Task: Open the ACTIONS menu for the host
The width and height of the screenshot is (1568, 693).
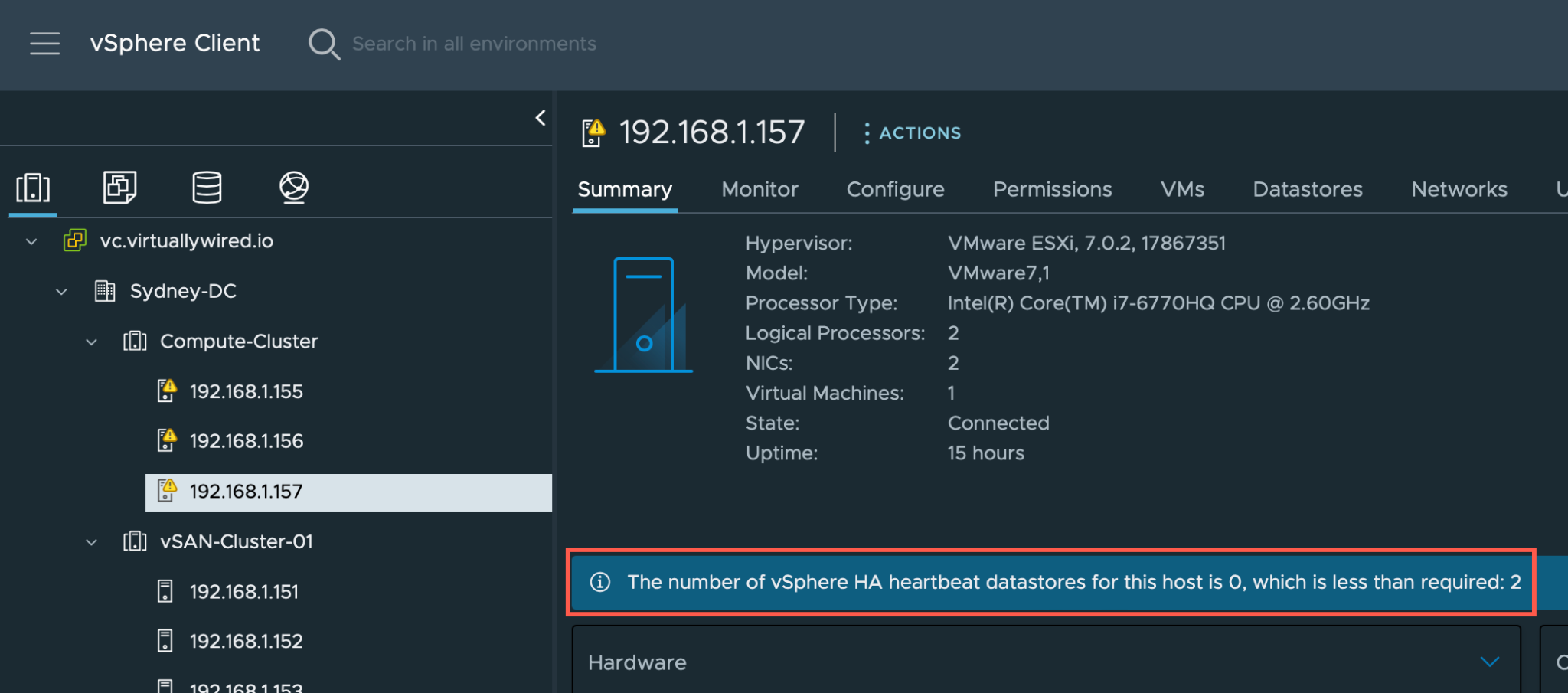Action: (912, 133)
